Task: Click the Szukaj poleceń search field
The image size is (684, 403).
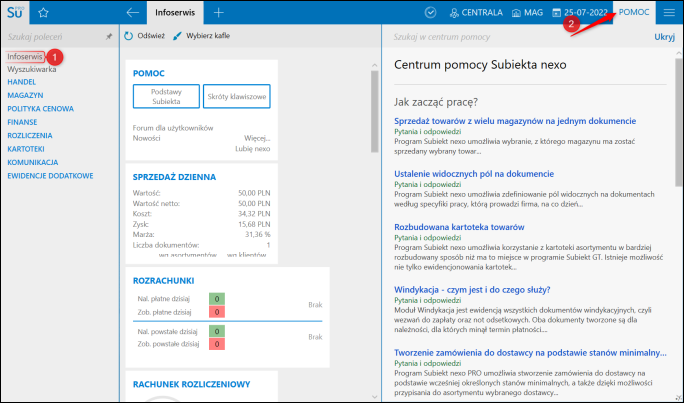Action: tap(55, 37)
